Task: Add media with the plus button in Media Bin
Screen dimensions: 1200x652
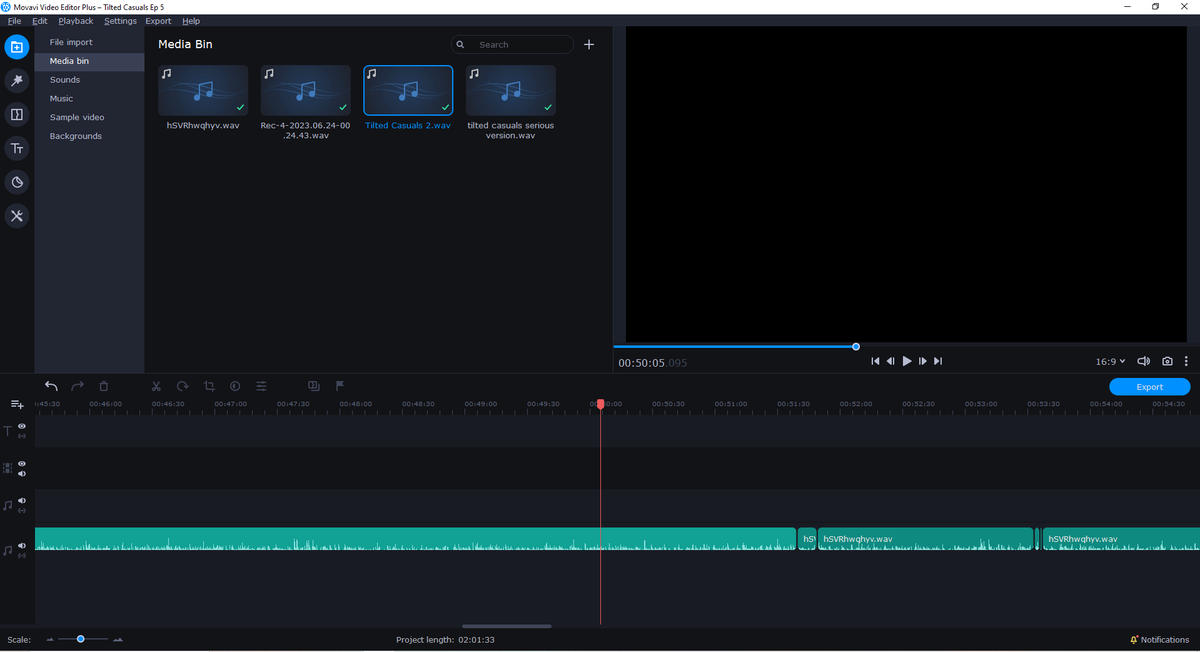Action: coord(589,45)
